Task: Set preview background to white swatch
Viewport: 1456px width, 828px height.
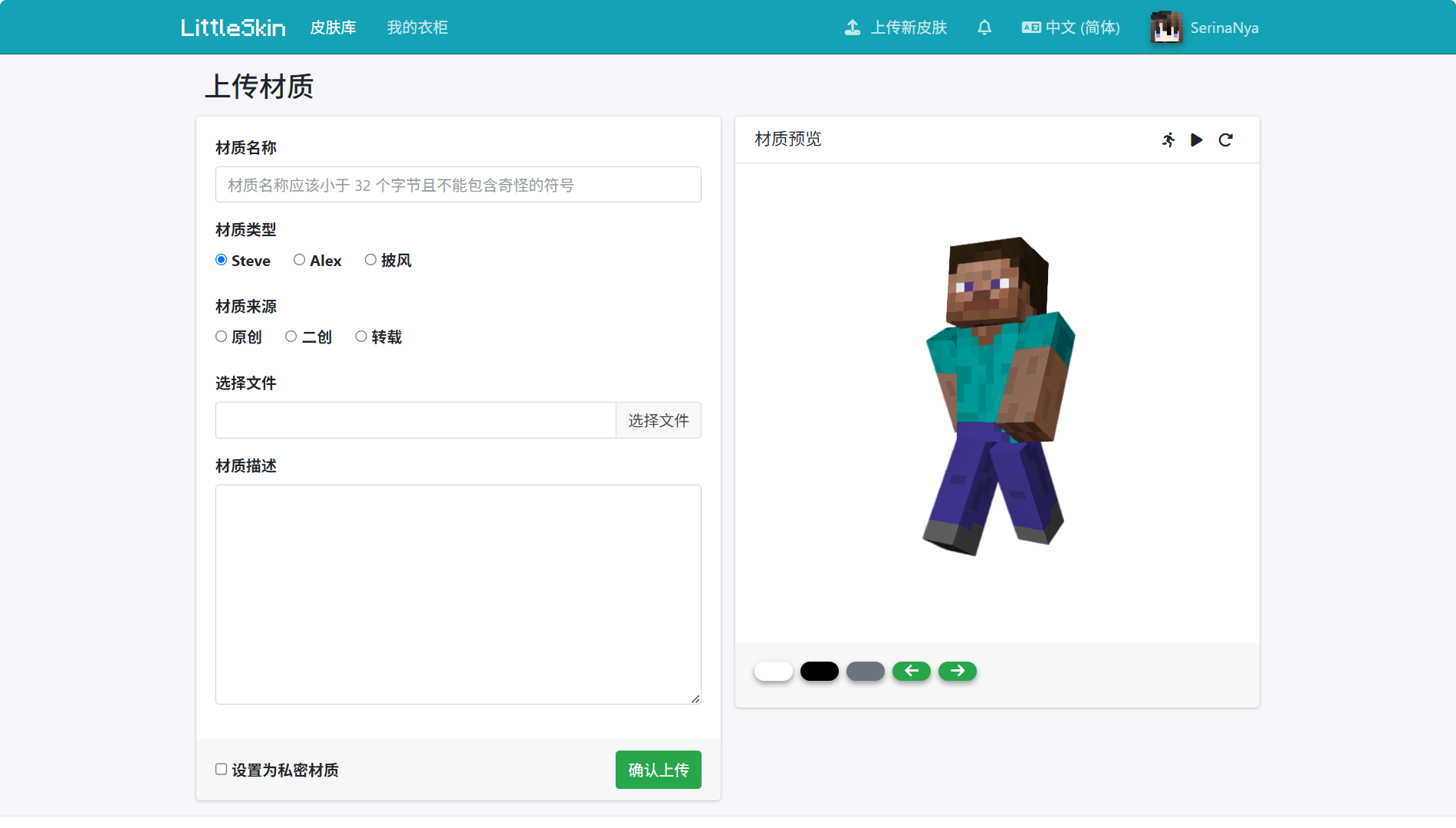Action: click(773, 671)
